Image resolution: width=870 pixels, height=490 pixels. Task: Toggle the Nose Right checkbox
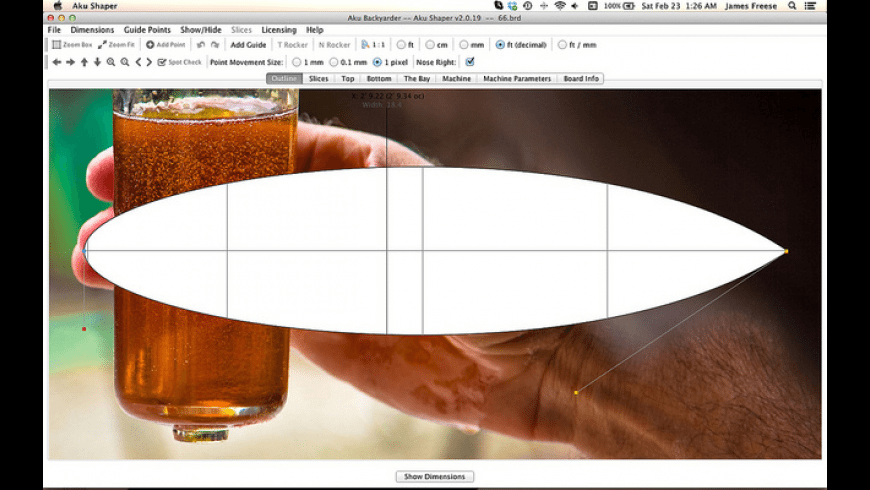[x=470, y=62]
